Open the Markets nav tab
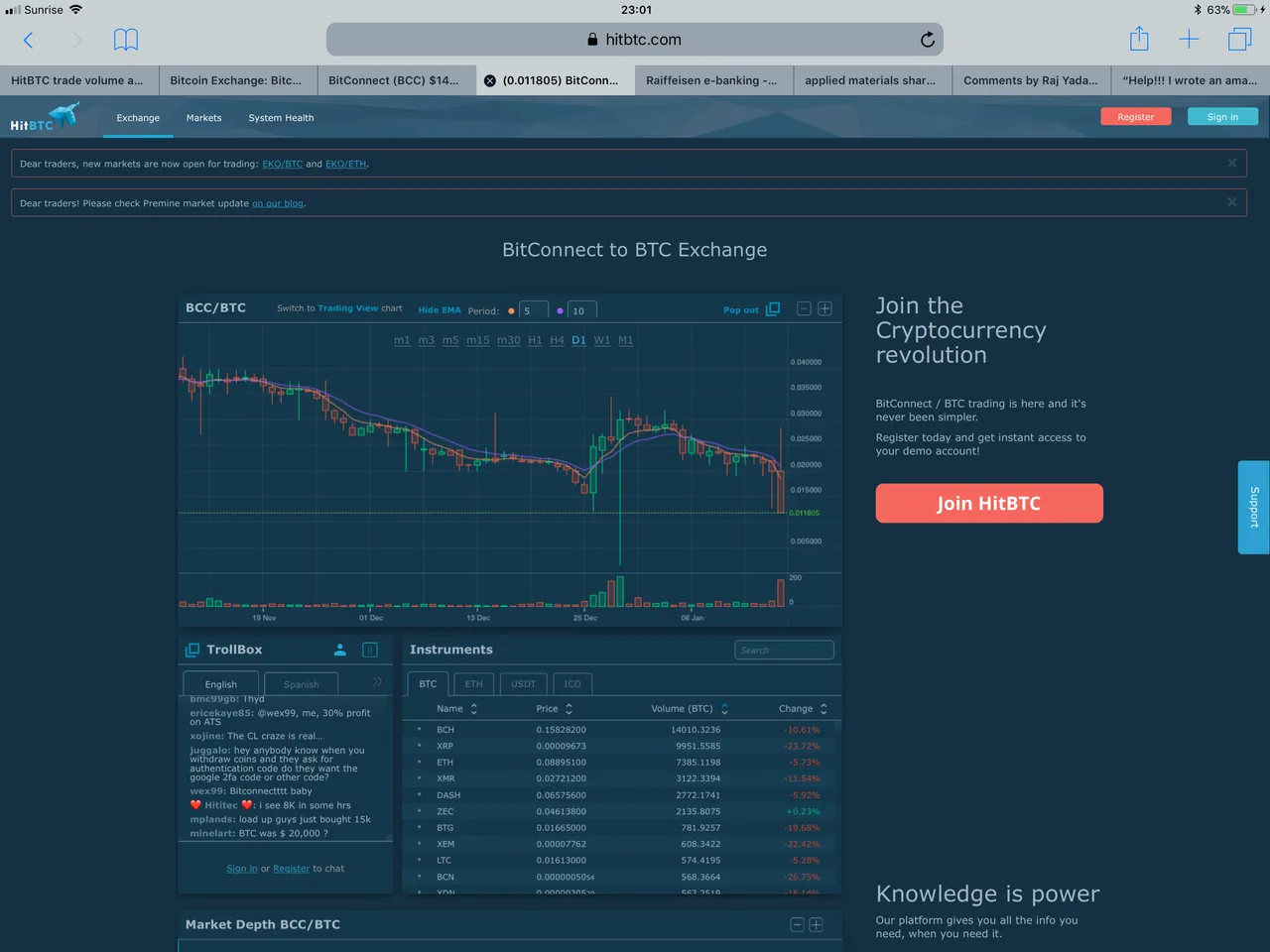The height and width of the screenshot is (952, 1270). pos(204,118)
